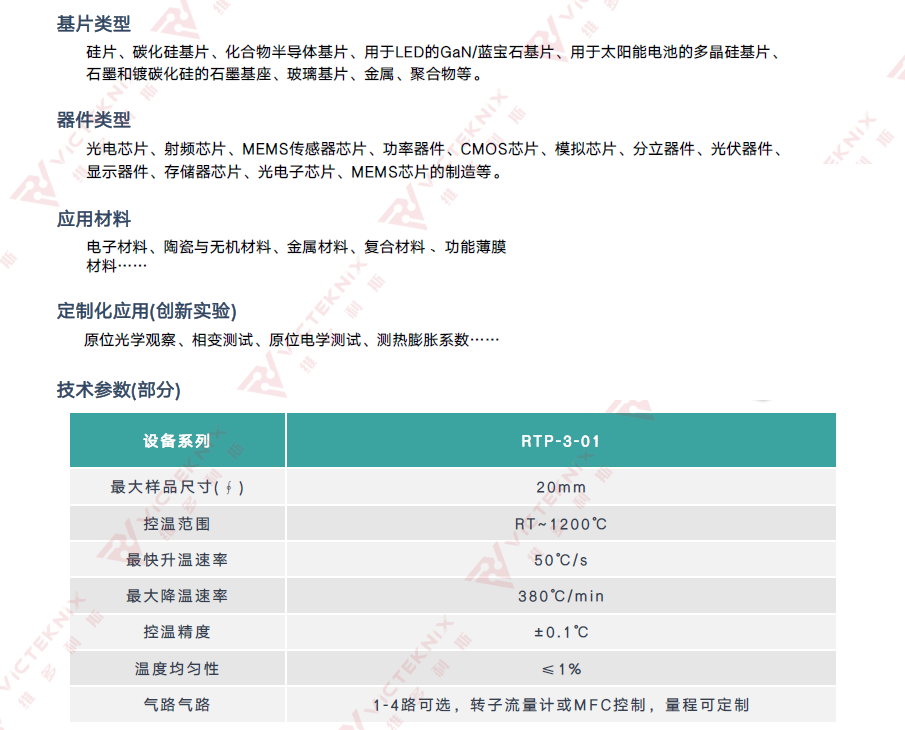Click the 最快升温速率 row label
Viewport: 905px width, 730px height.
click(177, 560)
